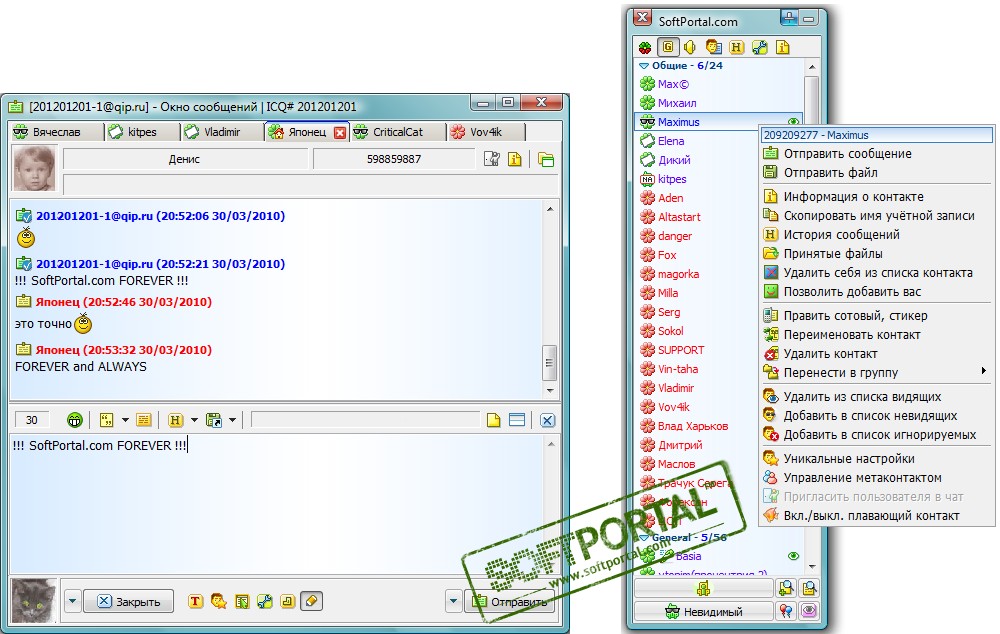This screenshot has height=634, width=1000.
Task: Choose Удалить контакт in context menu
Action: [x=876, y=354]
